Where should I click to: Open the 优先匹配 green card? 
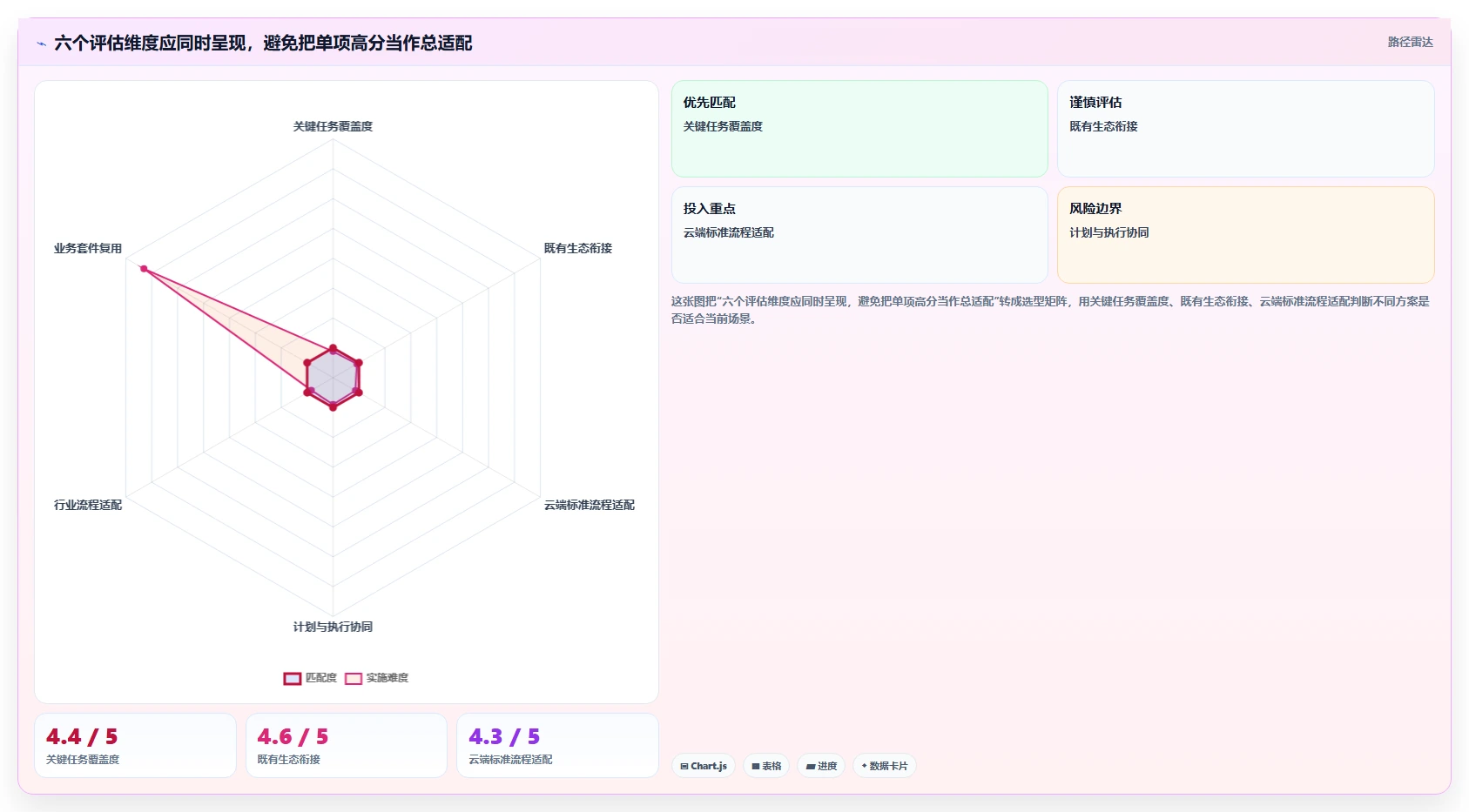click(x=859, y=129)
